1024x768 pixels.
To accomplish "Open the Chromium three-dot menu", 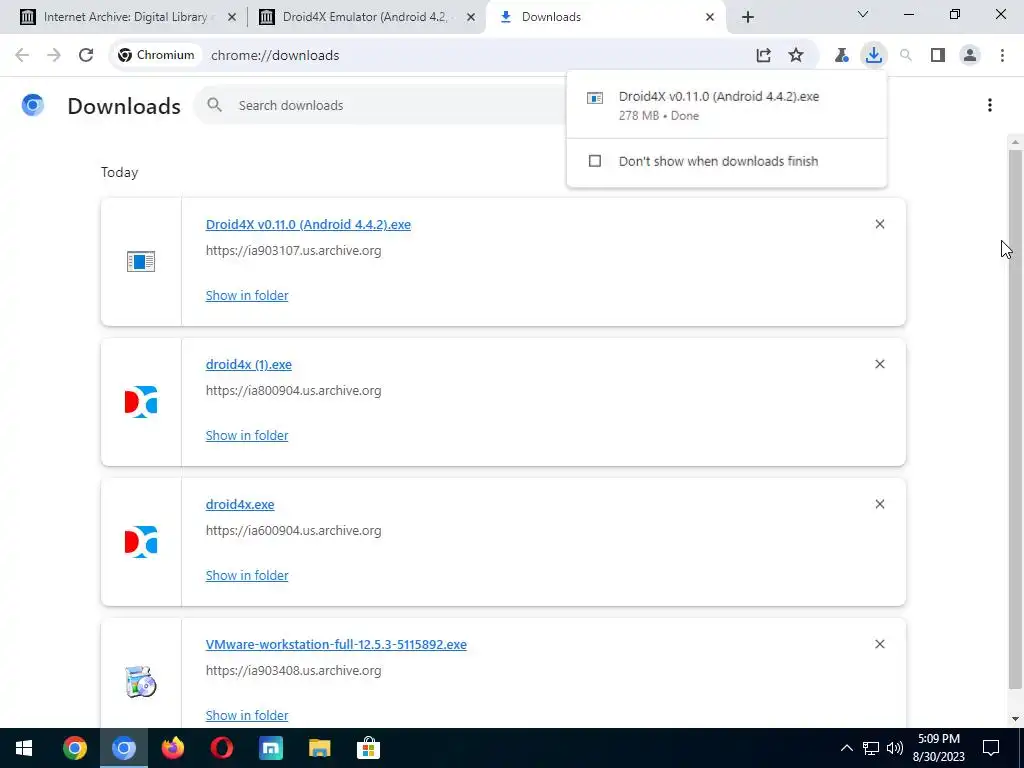I will (x=1002, y=56).
